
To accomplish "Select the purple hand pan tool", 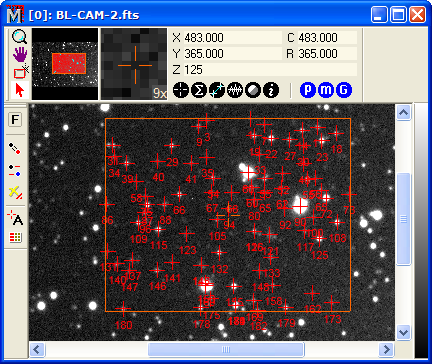I will point(20,54).
